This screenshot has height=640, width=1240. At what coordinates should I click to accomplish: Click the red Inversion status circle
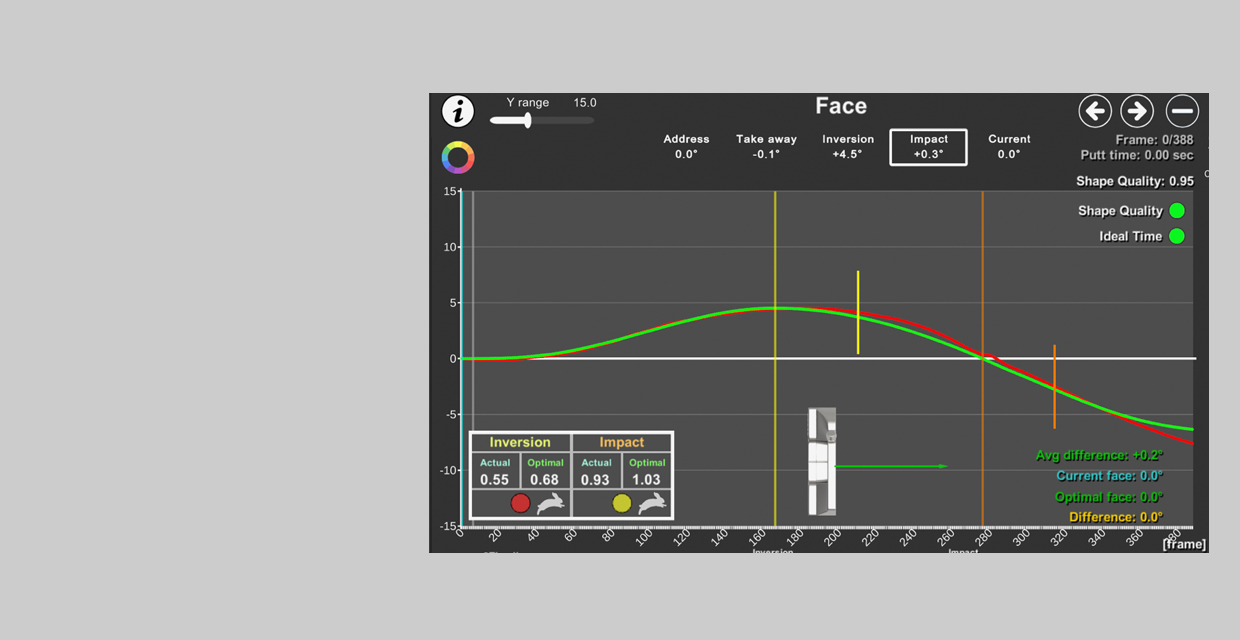[x=520, y=503]
